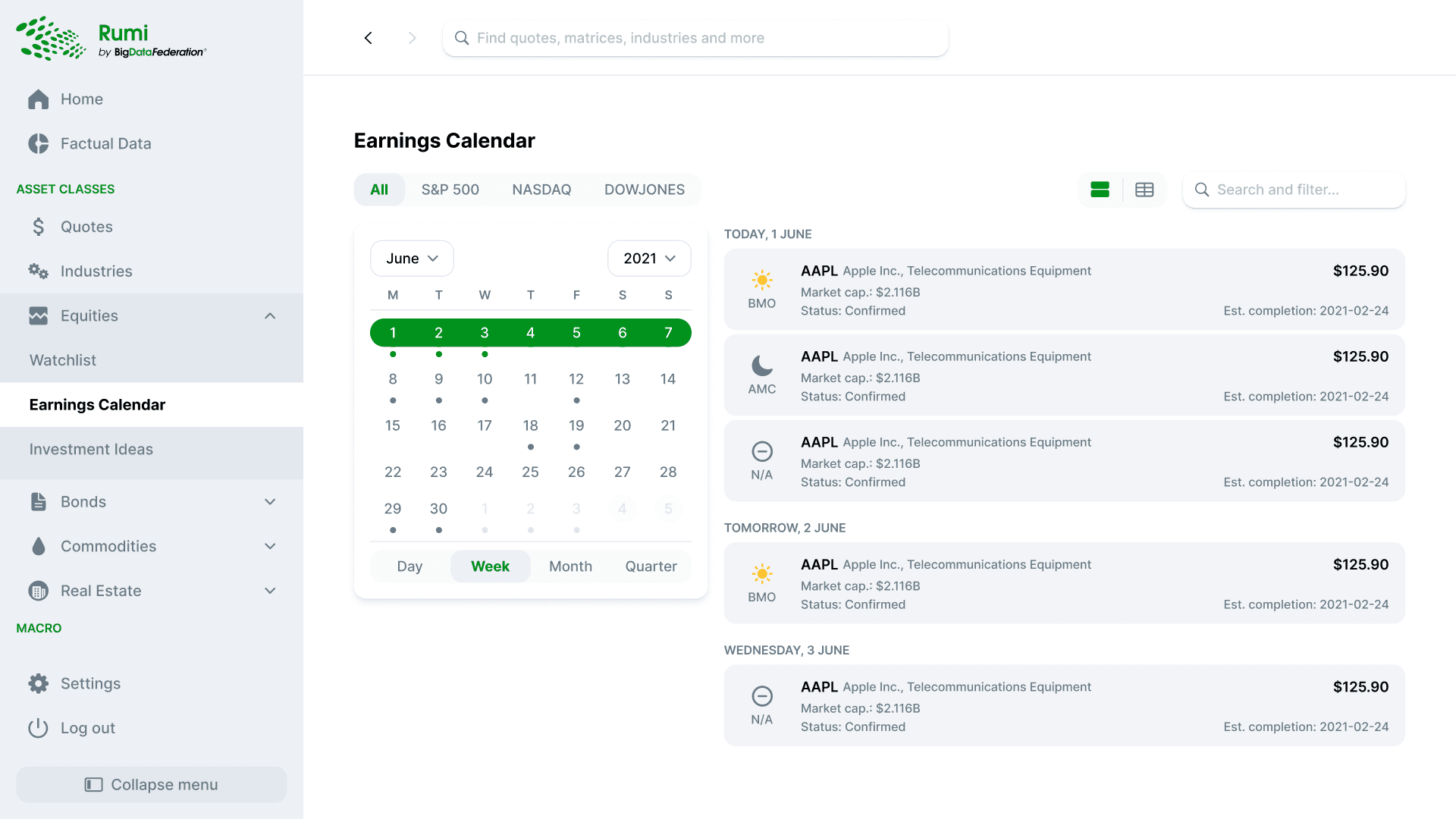Image resolution: width=1456 pixels, height=819 pixels.
Task: Go forward with the right arrow
Action: coord(413,38)
